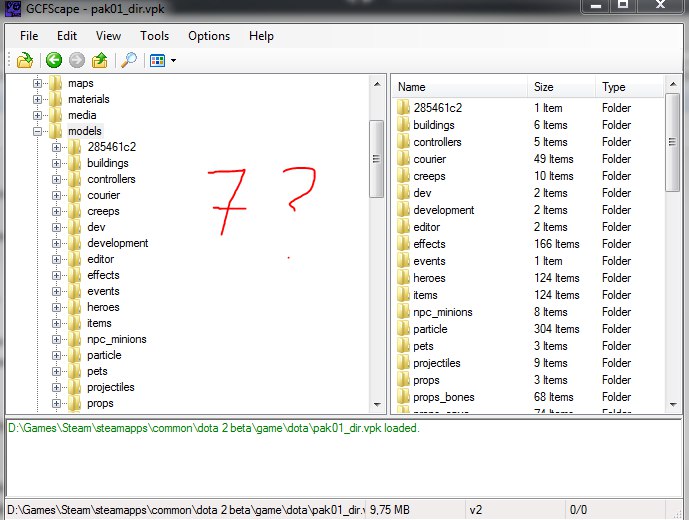
Task: Click the view style grid icon
Action: 157,60
